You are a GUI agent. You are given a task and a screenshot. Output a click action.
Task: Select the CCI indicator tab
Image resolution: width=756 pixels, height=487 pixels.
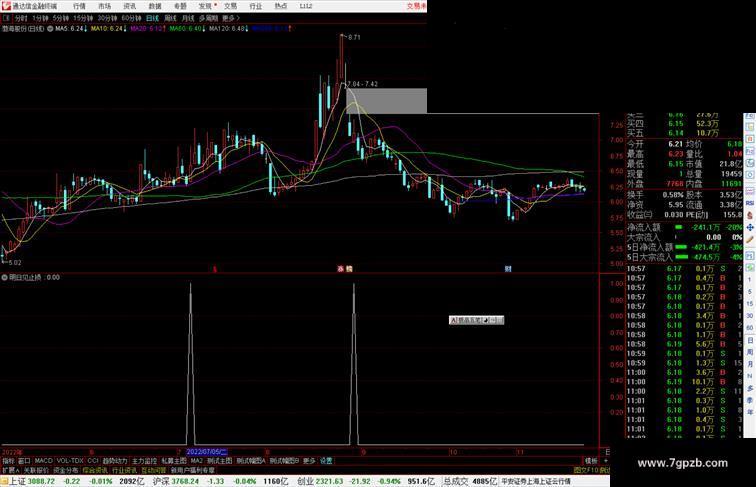click(93, 461)
